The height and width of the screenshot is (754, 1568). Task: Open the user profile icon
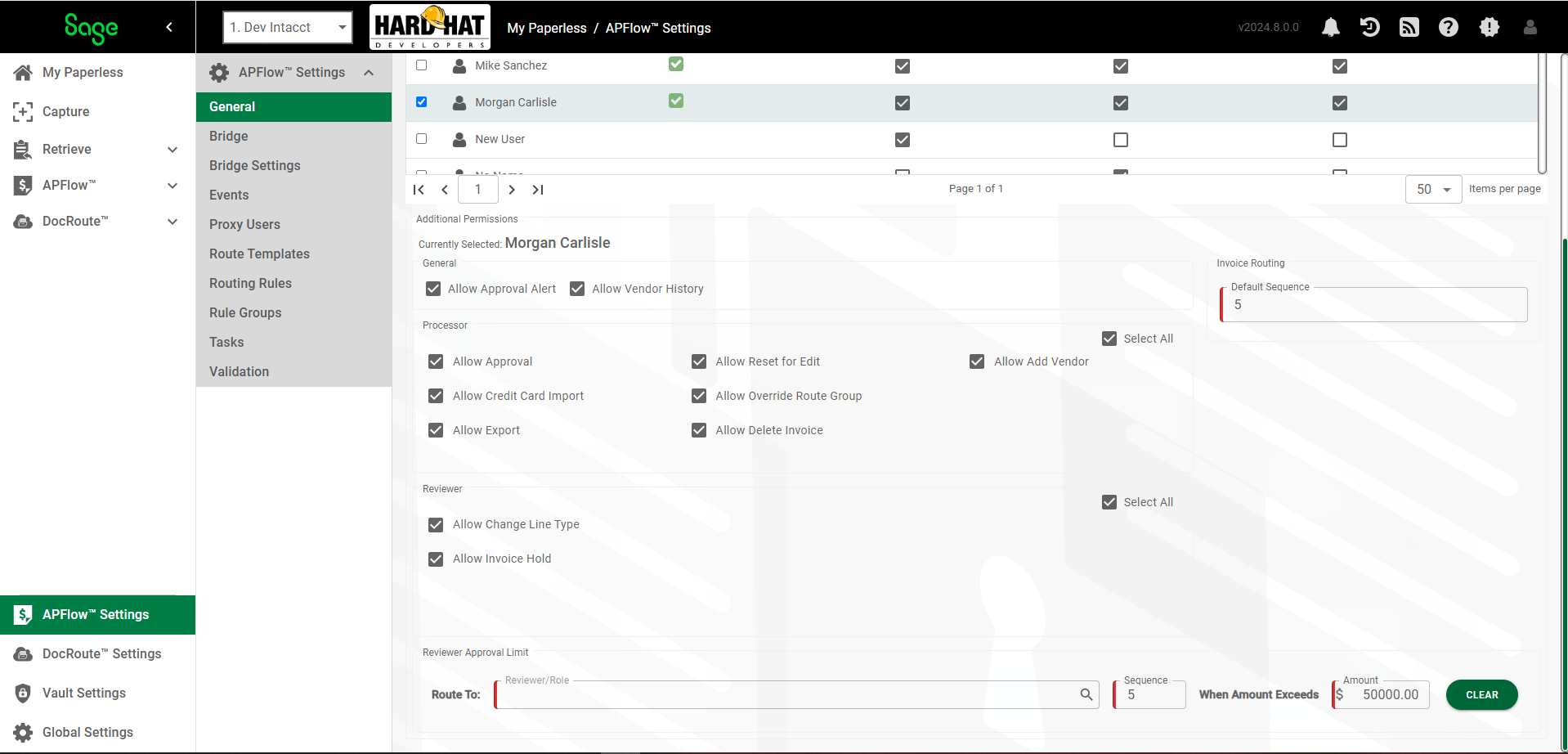coord(1530,27)
